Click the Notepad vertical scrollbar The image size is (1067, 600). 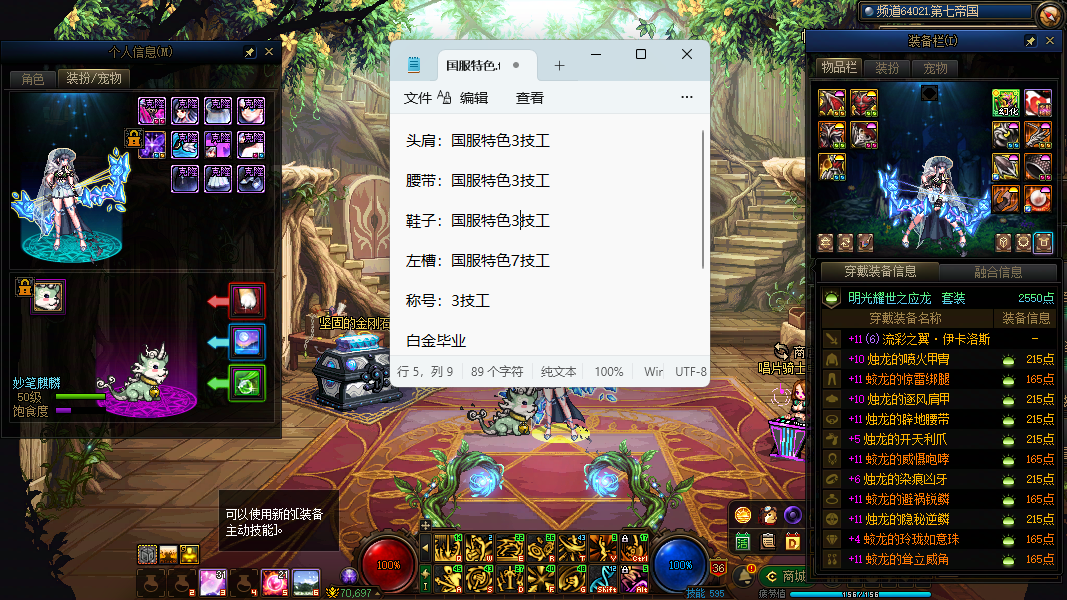(704, 200)
